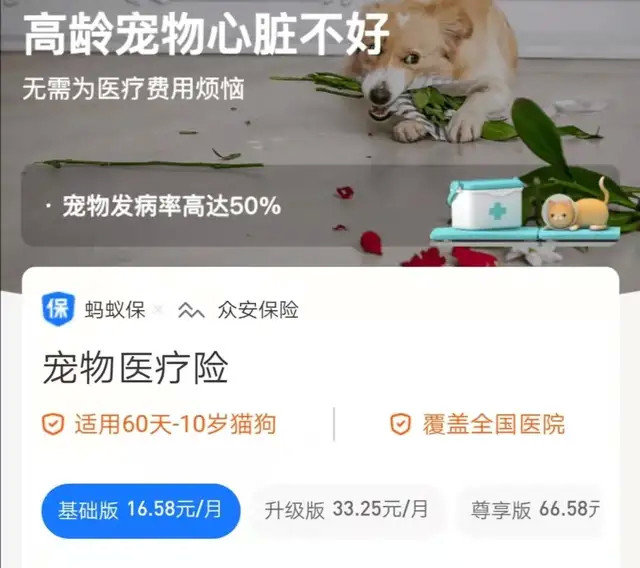The width and height of the screenshot is (640, 568).
Task: Choose the 尊享版 66.58元 plan option
Action: pyautogui.click(x=536, y=510)
